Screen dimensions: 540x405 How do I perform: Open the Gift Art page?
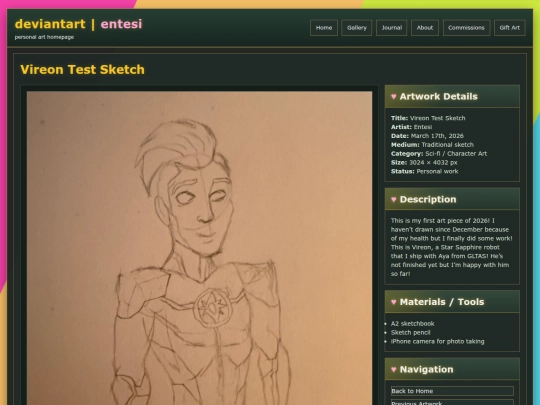click(510, 28)
